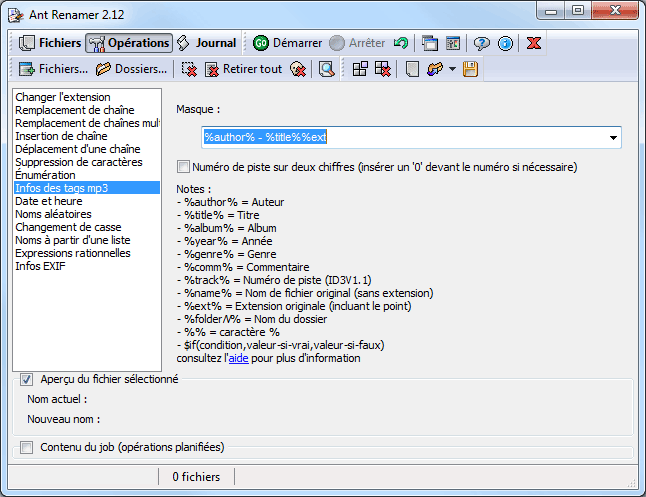646x497 pixels.
Task: Open the aide help link
Action: tap(238, 358)
